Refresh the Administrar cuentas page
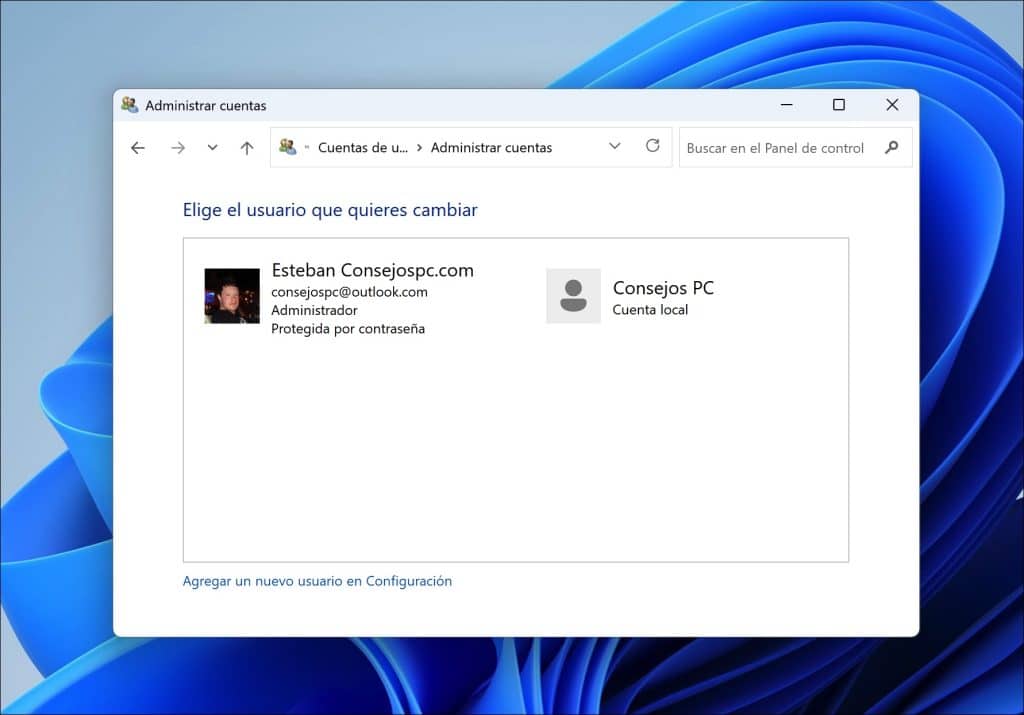1024x715 pixels. point(652,146)
